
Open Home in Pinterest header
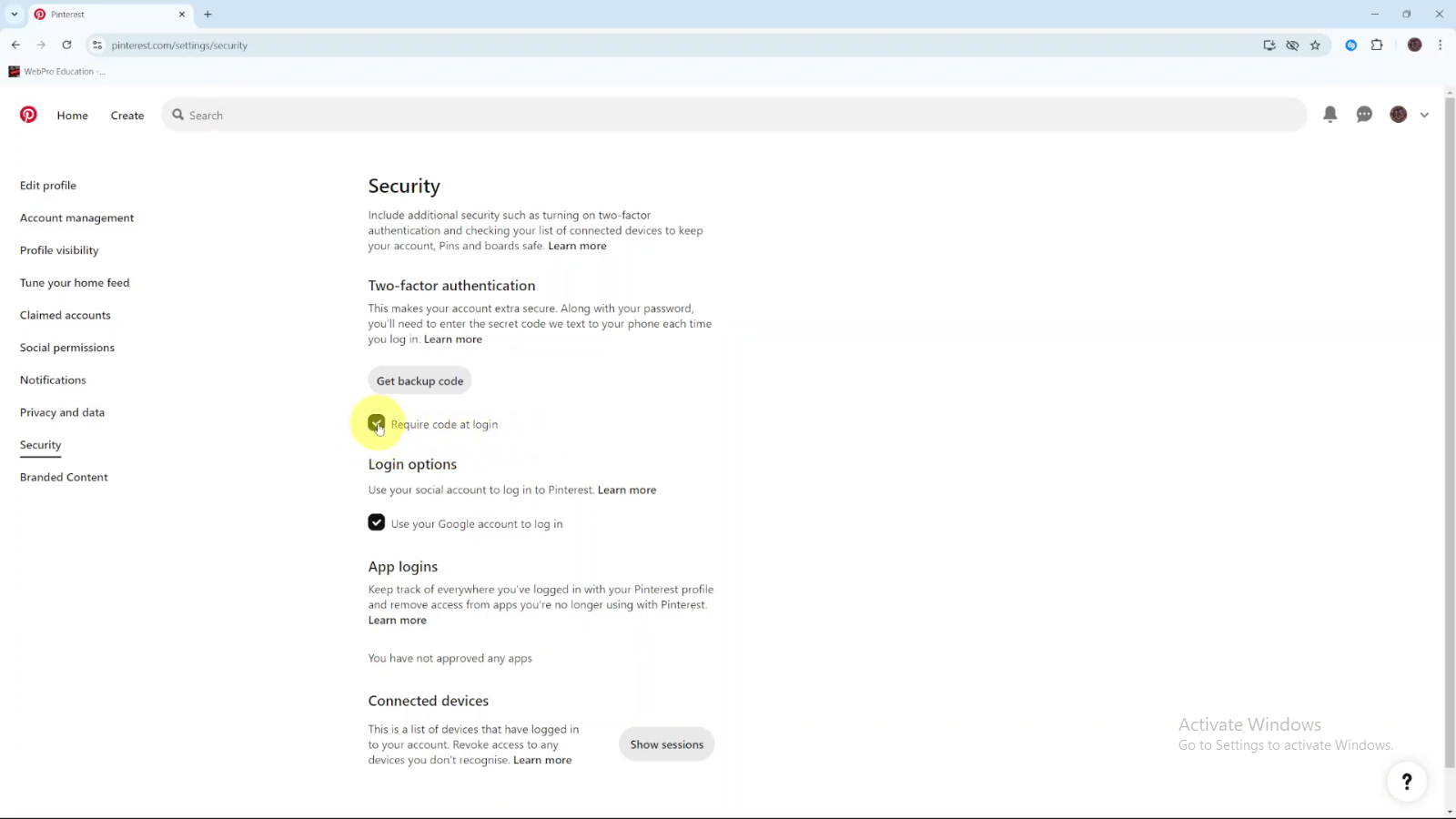pos(73,116)
